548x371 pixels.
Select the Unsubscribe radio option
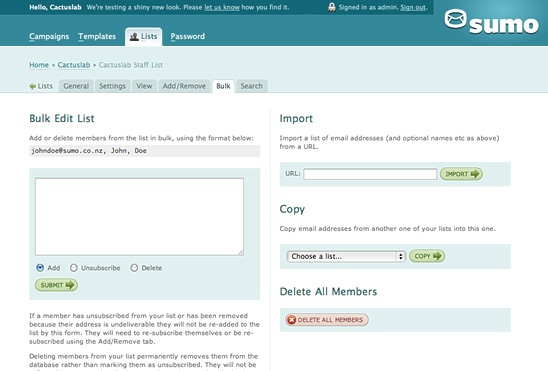[73, 268]
